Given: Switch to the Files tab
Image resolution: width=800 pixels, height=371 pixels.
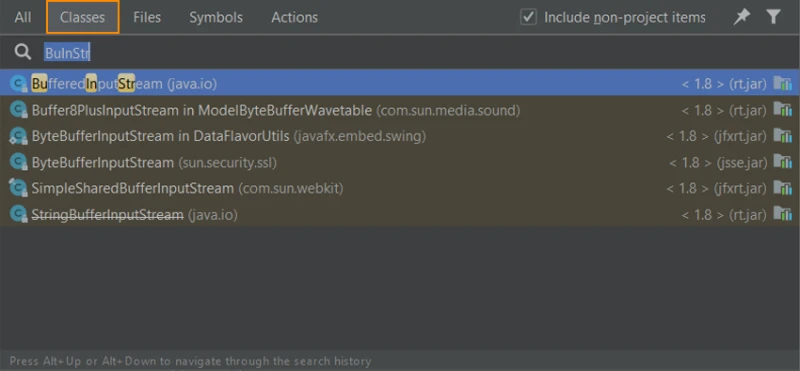Looking at the screenshot, I should [147, 17].
